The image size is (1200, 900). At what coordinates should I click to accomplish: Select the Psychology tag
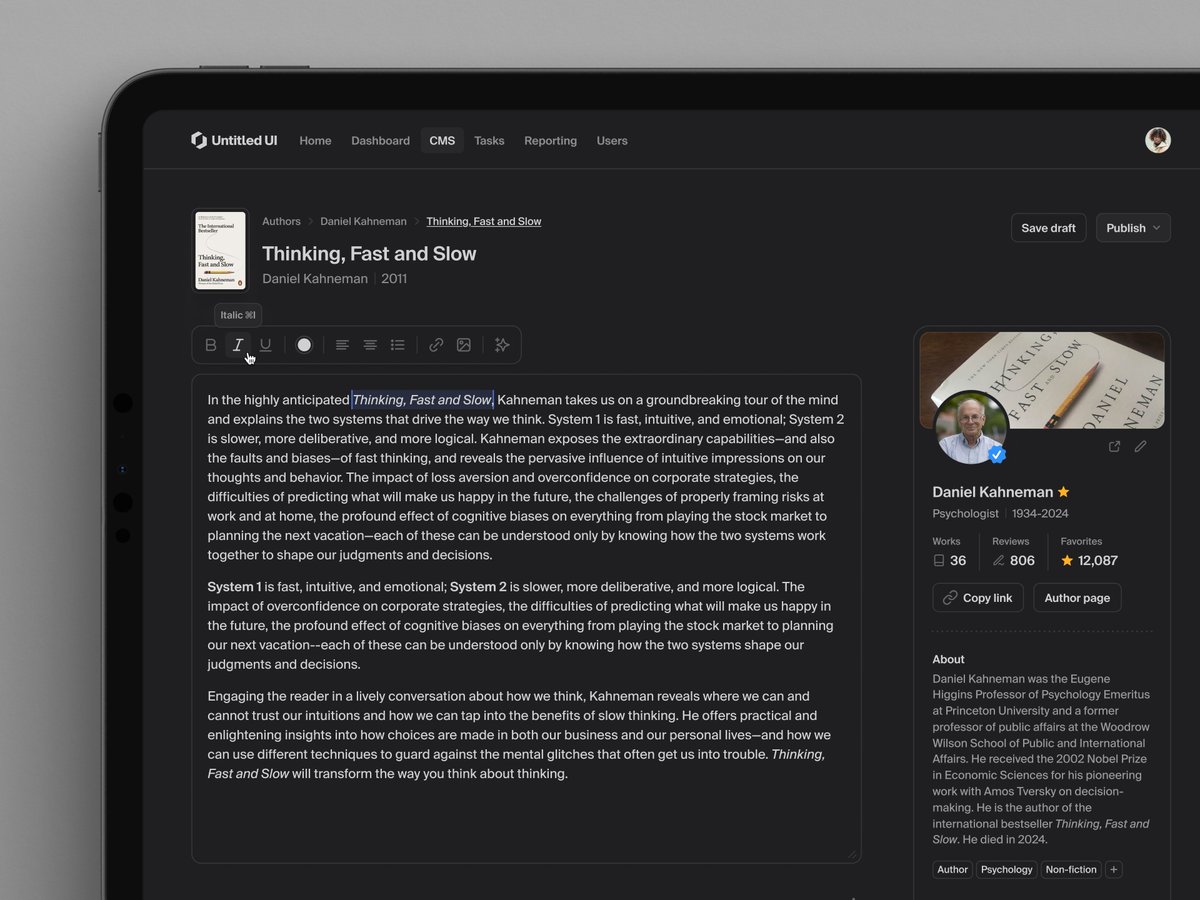pos(1006,870)
